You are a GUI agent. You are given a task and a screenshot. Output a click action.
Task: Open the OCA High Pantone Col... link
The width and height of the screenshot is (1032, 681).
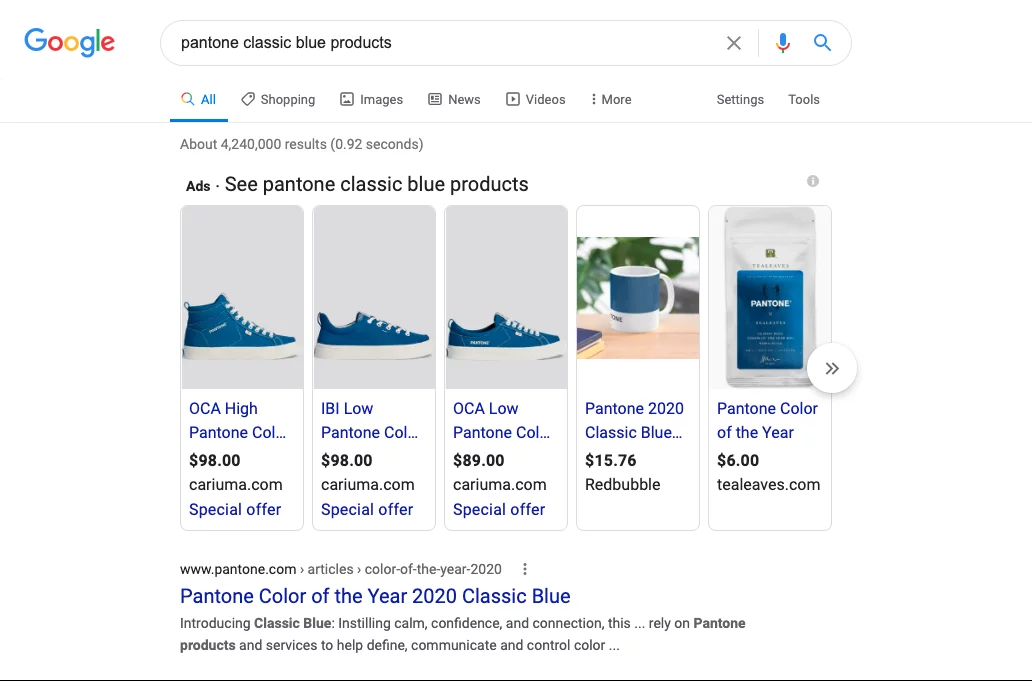coord(238,420)
